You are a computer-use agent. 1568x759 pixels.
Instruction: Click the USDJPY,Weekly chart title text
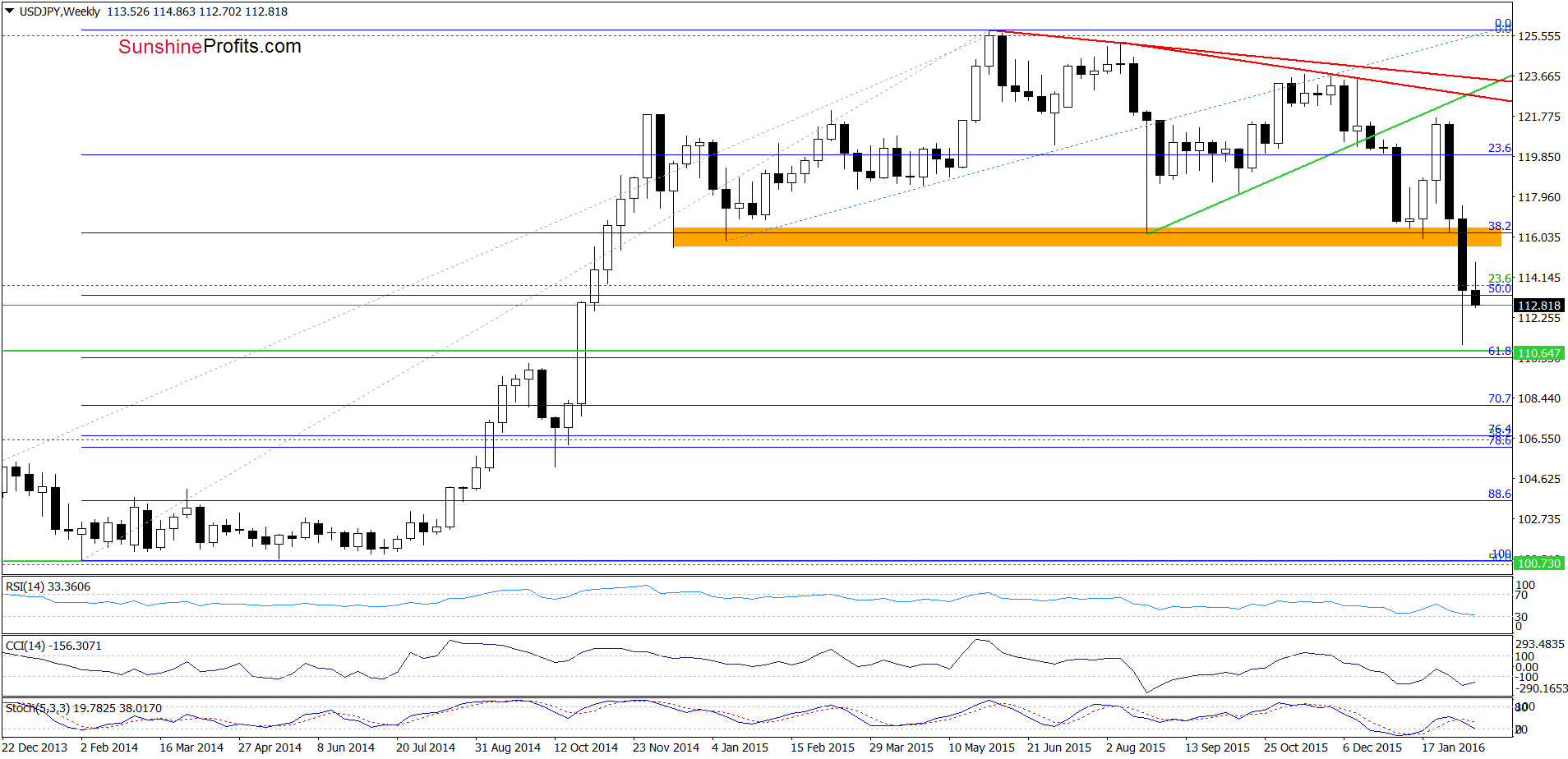60,11
